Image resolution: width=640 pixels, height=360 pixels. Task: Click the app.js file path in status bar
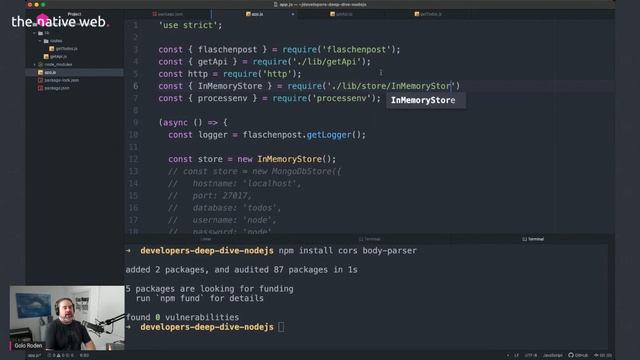(x=34, y=356)
